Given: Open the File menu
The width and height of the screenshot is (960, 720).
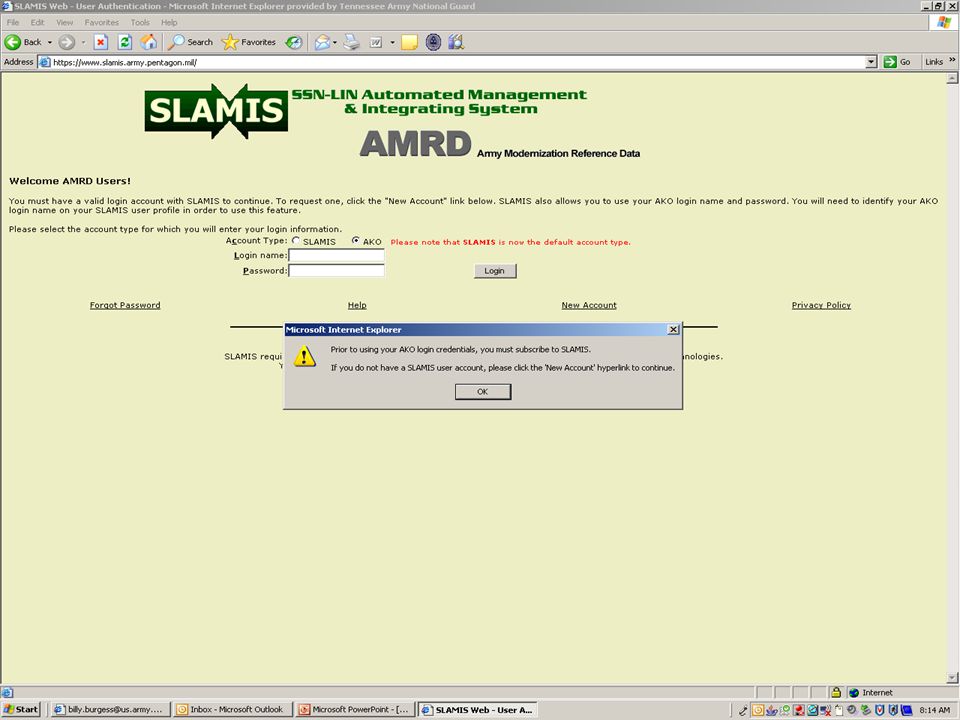Looking at the screenshot, I should tap(13, 23).
